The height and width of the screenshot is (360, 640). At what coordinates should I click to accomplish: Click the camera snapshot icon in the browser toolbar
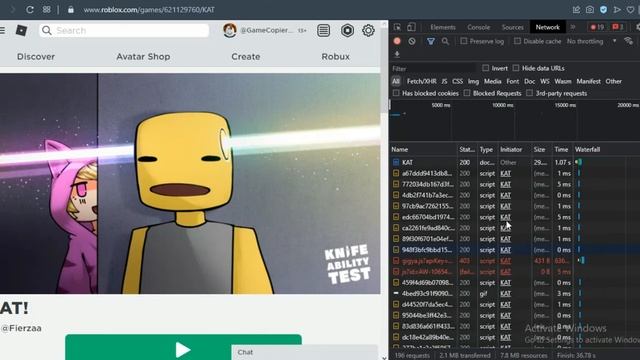590,9
